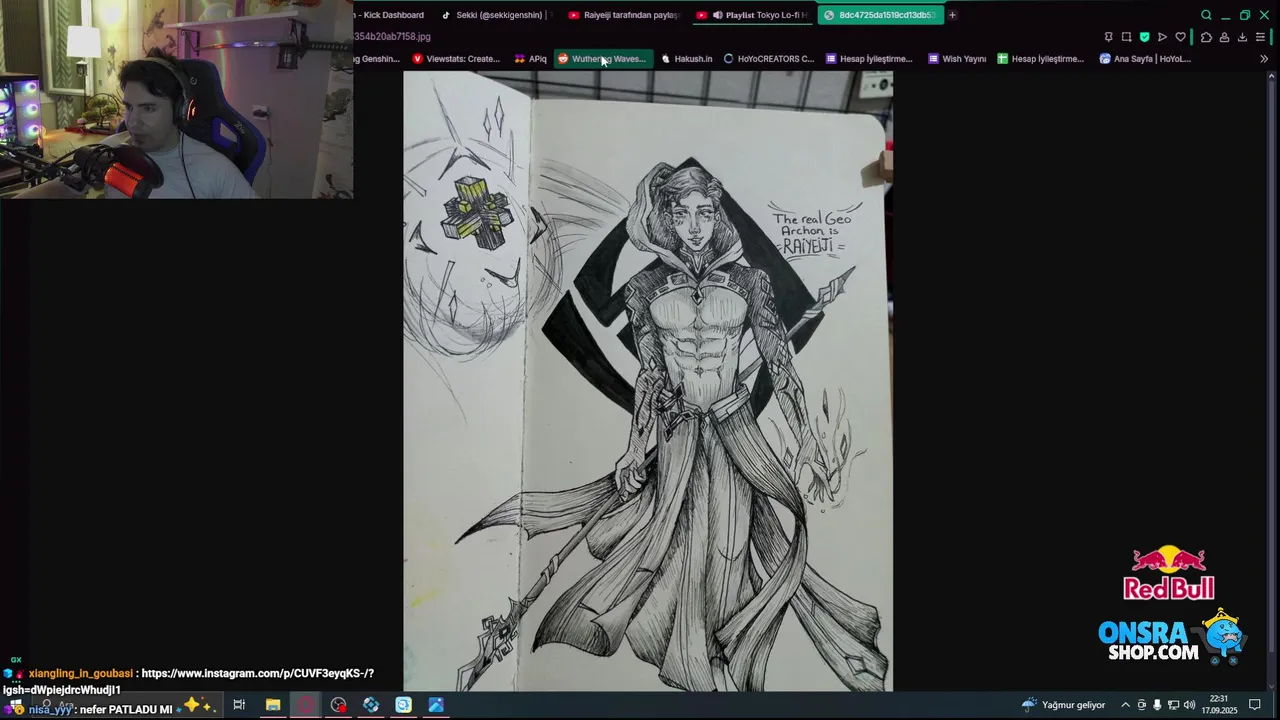Click the snapshot icon in browser toolbar
Image resolution: width=1280 pixels, height=720 pixels.
[1126, 37]
